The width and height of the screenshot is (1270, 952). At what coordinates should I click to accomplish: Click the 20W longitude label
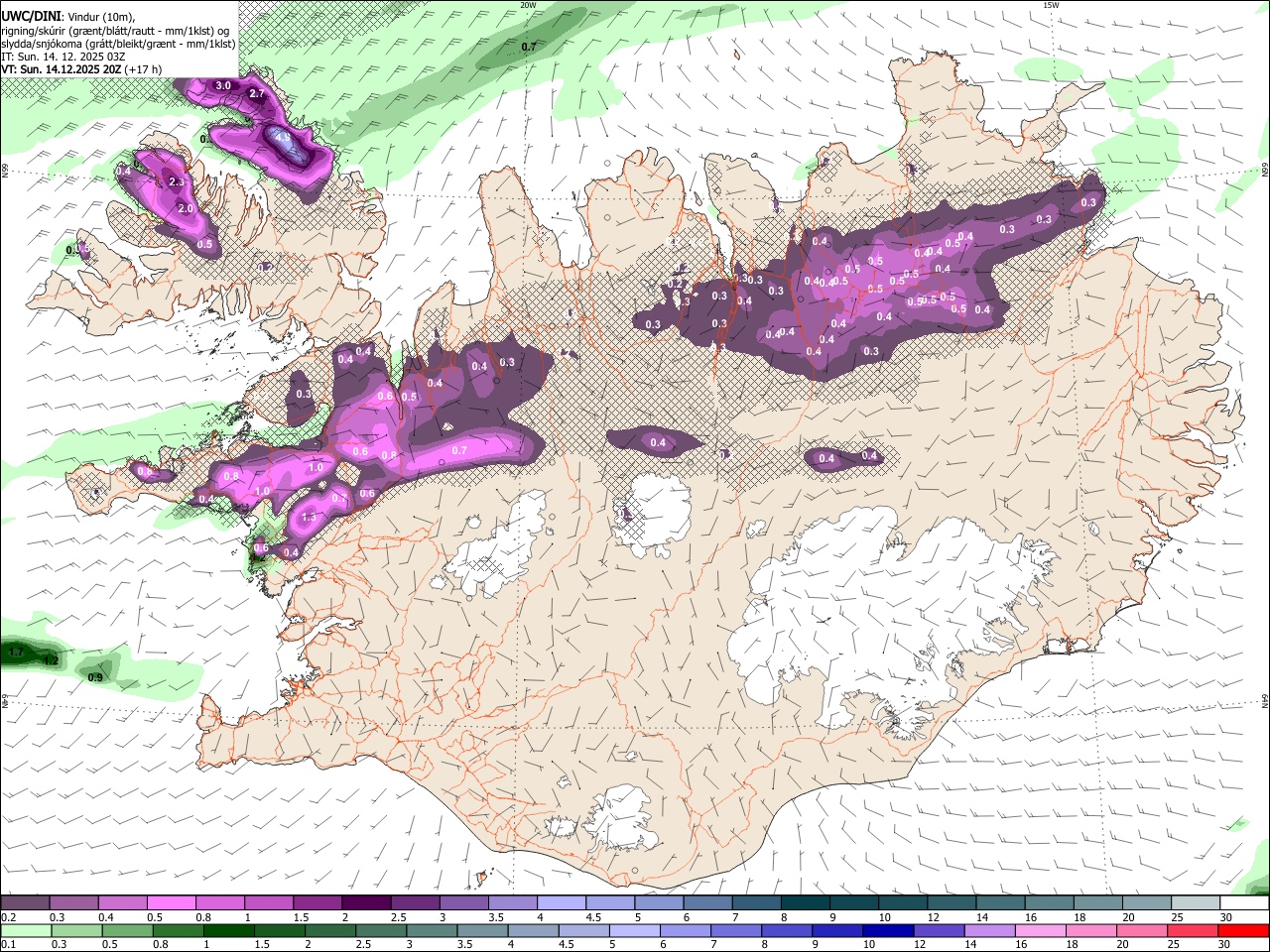point(528,5)
